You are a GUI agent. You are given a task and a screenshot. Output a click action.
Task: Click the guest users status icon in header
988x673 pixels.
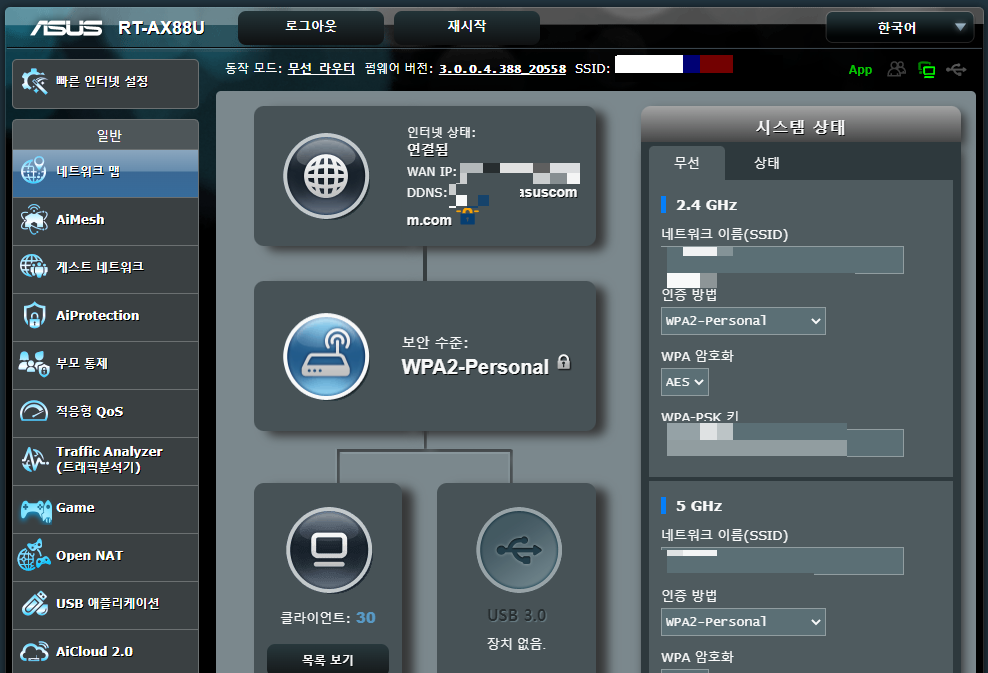897,69
